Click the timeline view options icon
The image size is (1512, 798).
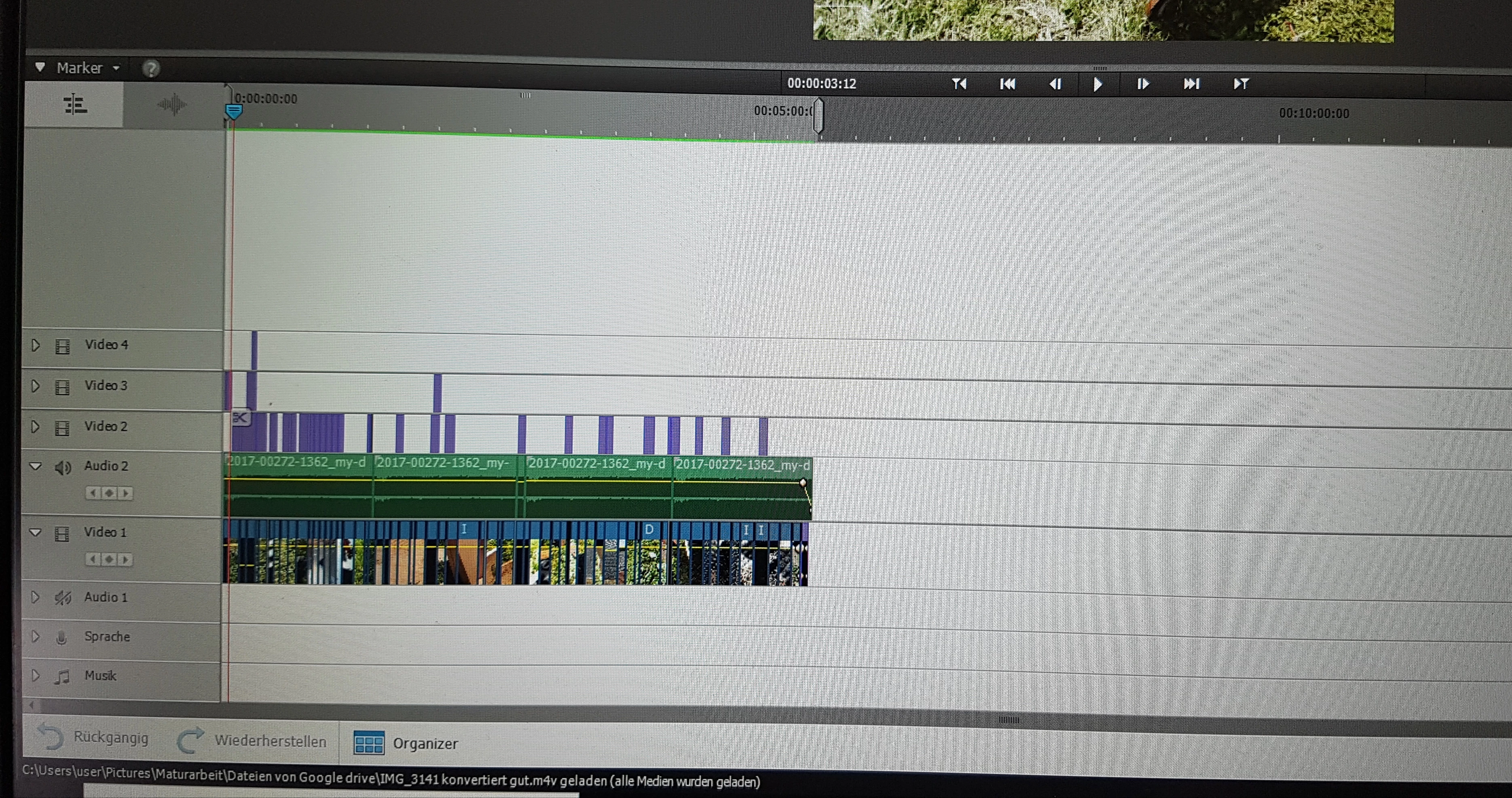75,104
